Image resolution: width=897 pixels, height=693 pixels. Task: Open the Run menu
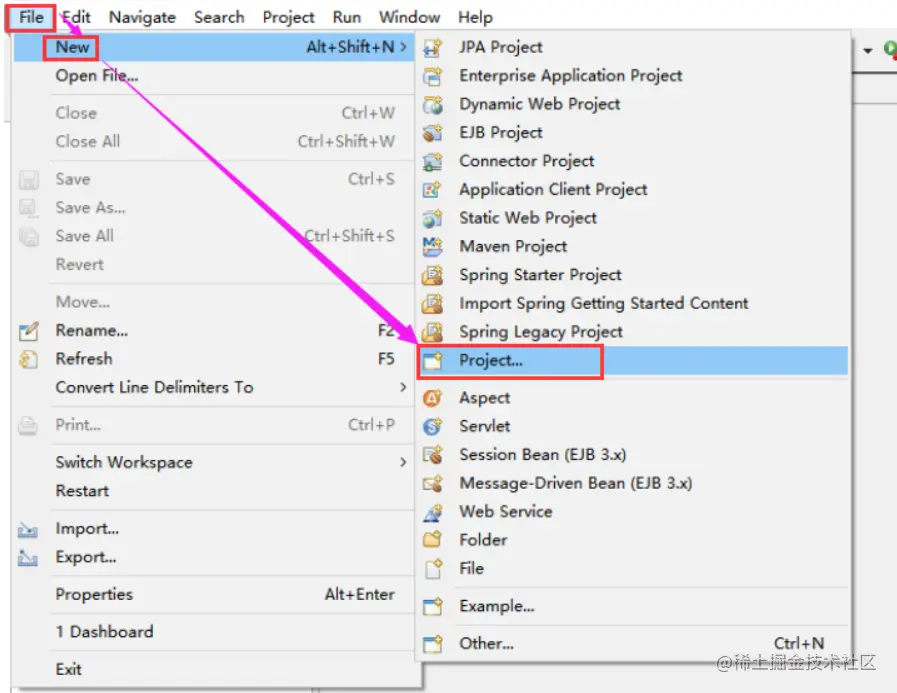pyautogui.click(x=347, y=17)
